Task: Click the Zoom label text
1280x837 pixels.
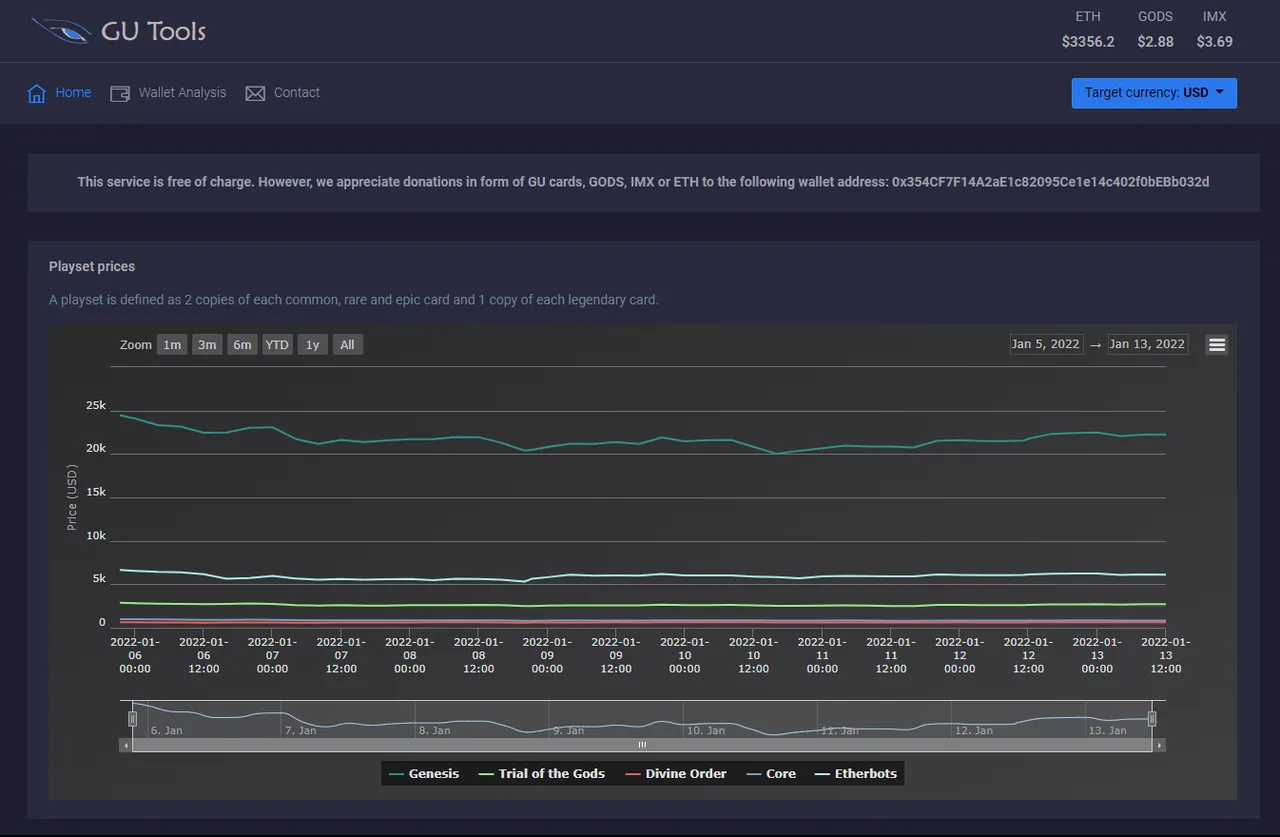Action: click(x=136, y=345)
